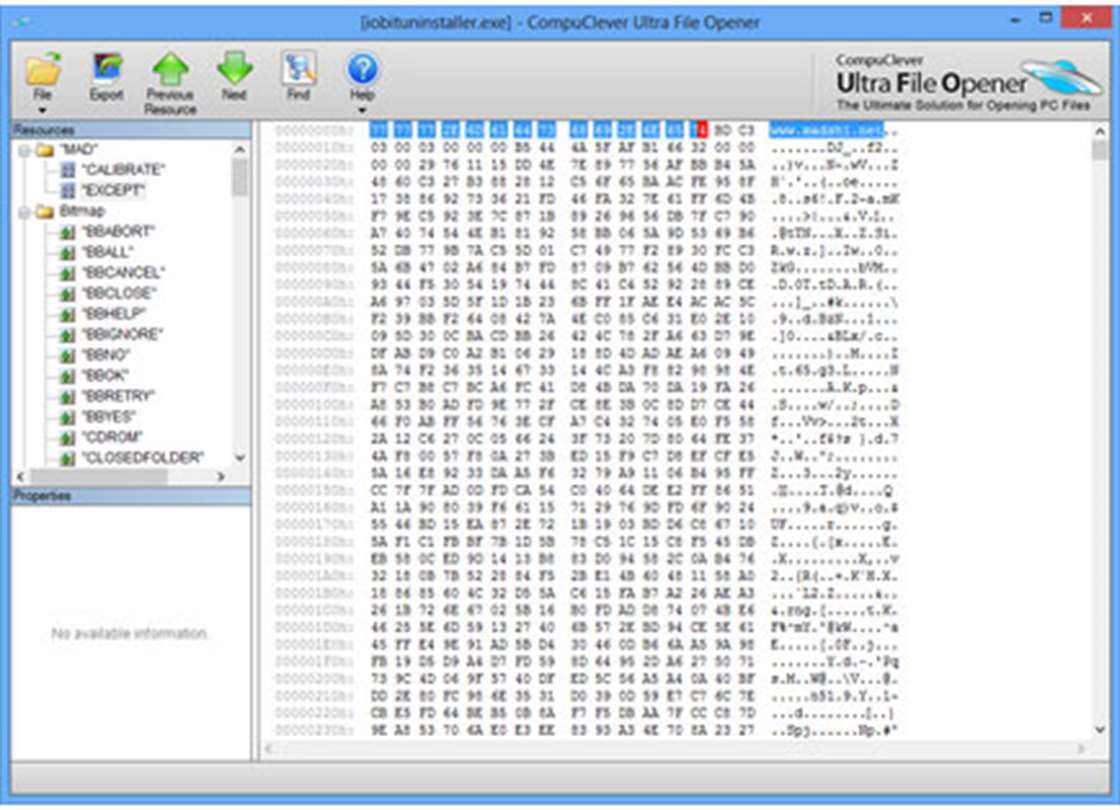Screen dimensions: 1120x810
Task: Expand the Help dropdown arrow
Action: coord(361,110)
